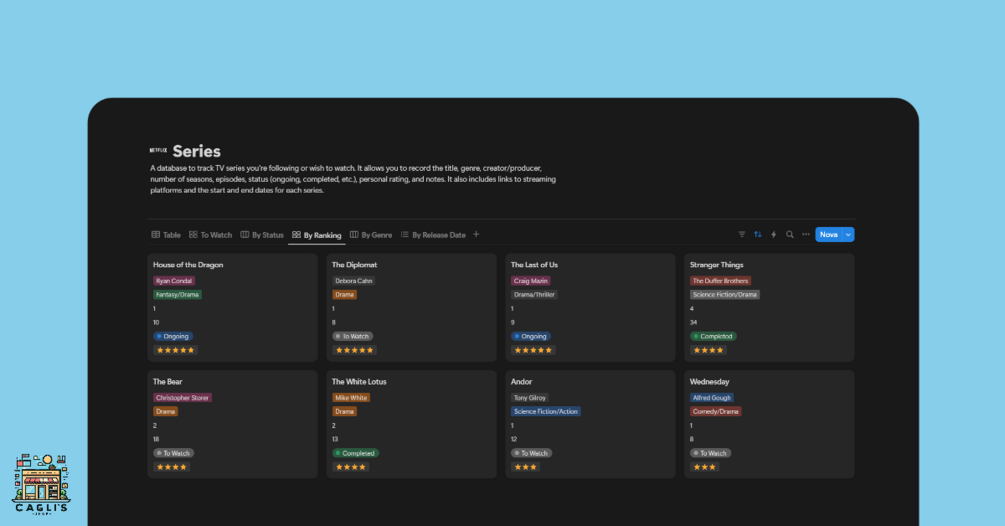Open the Andor card title

click(x=521, y=381)
